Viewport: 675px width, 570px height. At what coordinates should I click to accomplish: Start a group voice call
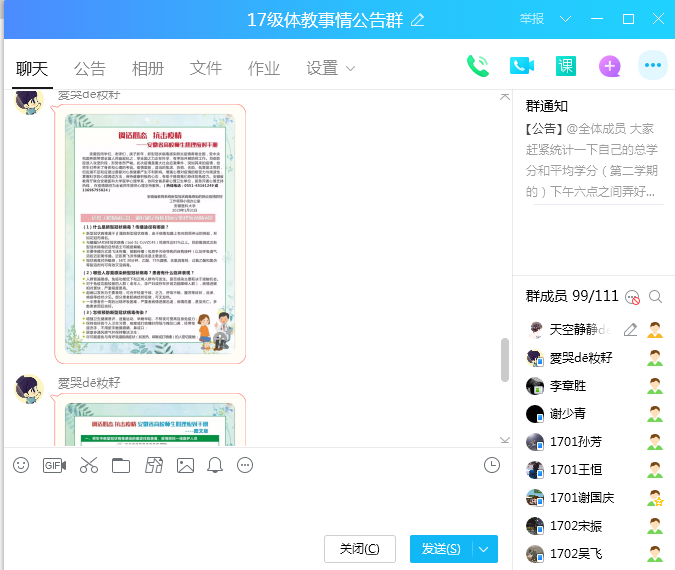pos(478,66)
